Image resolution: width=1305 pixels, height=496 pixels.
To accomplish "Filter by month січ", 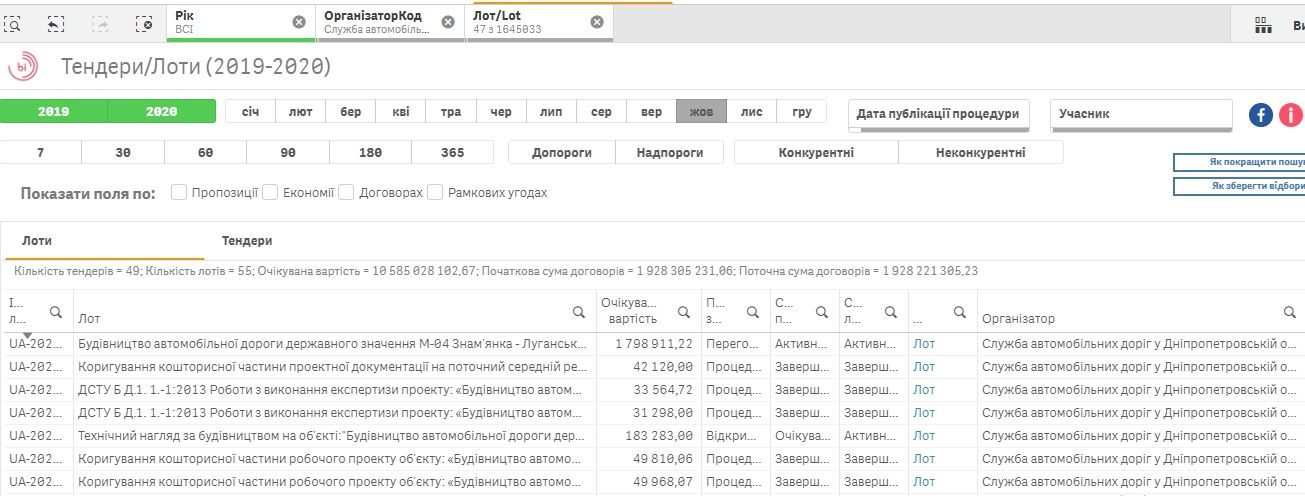I will 251,111.
